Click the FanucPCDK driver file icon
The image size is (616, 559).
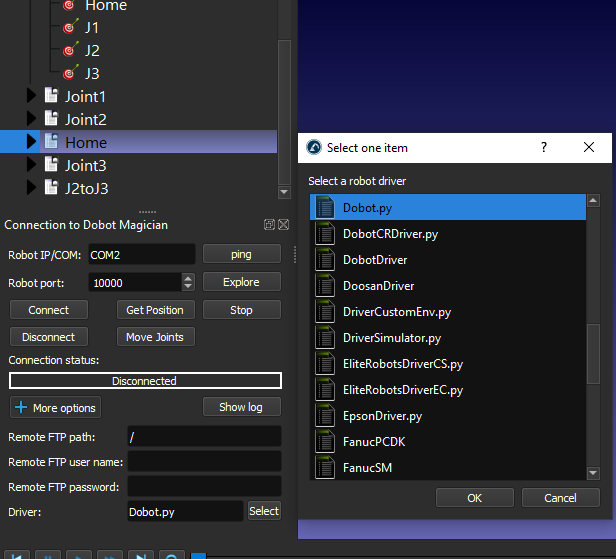click(x=325, y=441)
